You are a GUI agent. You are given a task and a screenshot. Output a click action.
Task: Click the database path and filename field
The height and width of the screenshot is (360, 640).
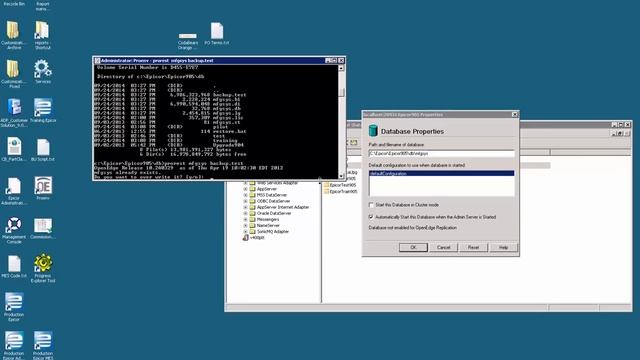pos(441,153)
